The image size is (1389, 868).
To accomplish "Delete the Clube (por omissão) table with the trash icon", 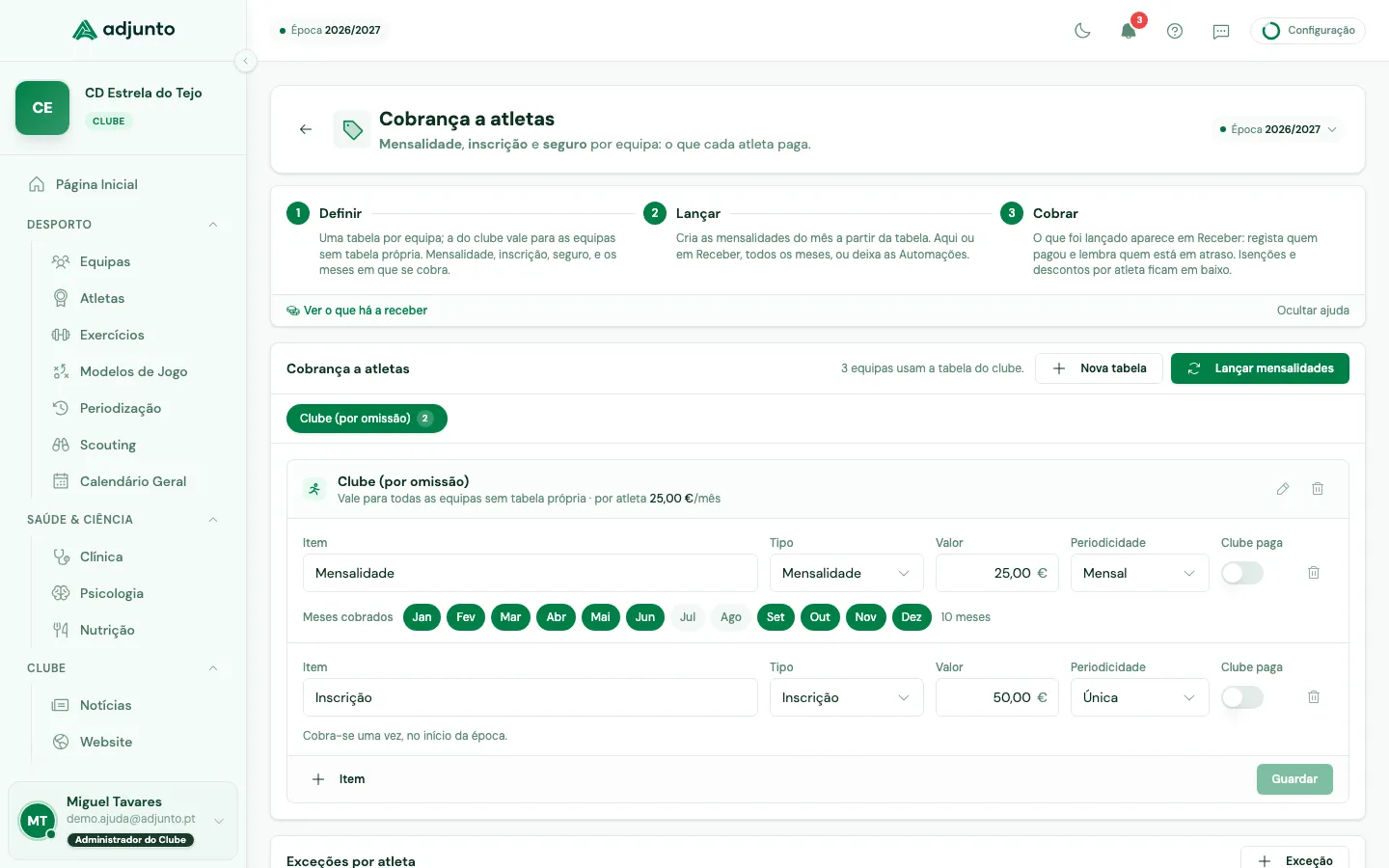I will [1318, 489].
